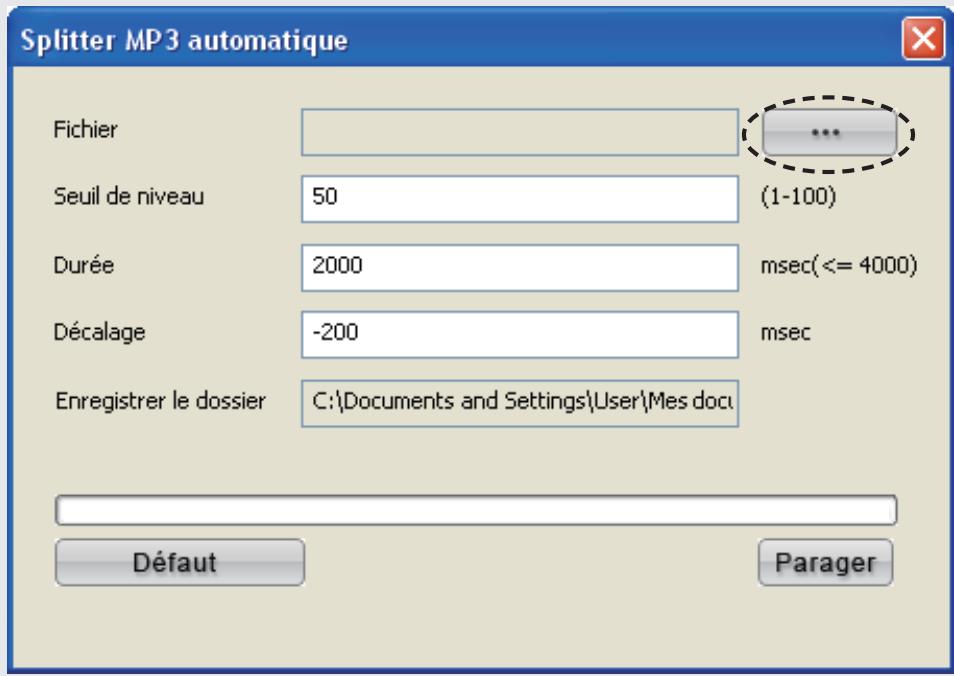Edit the Décalage field showing -200

coord(520,335)
